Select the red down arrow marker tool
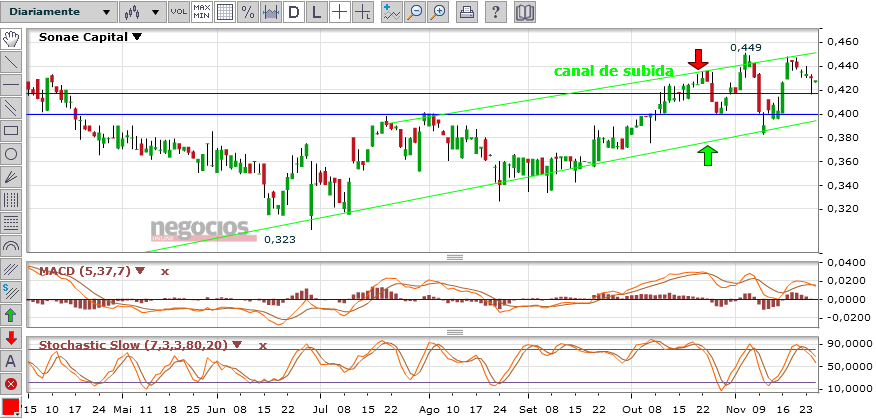This screenshot has height=419, width=876. coord(11,339)
